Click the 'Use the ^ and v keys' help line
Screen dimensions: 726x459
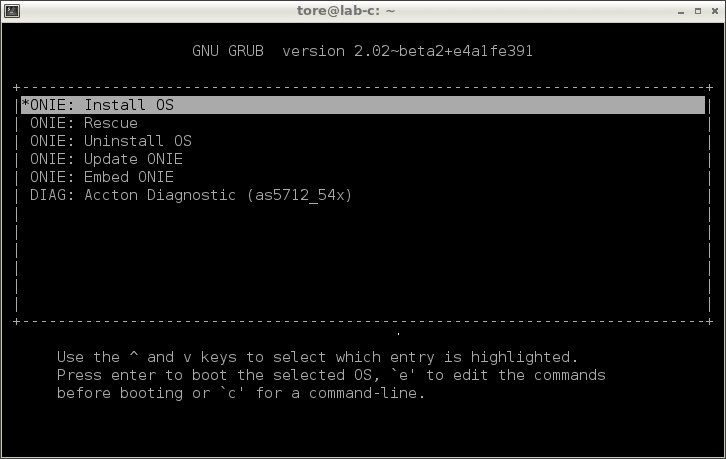tap(317, 357)
